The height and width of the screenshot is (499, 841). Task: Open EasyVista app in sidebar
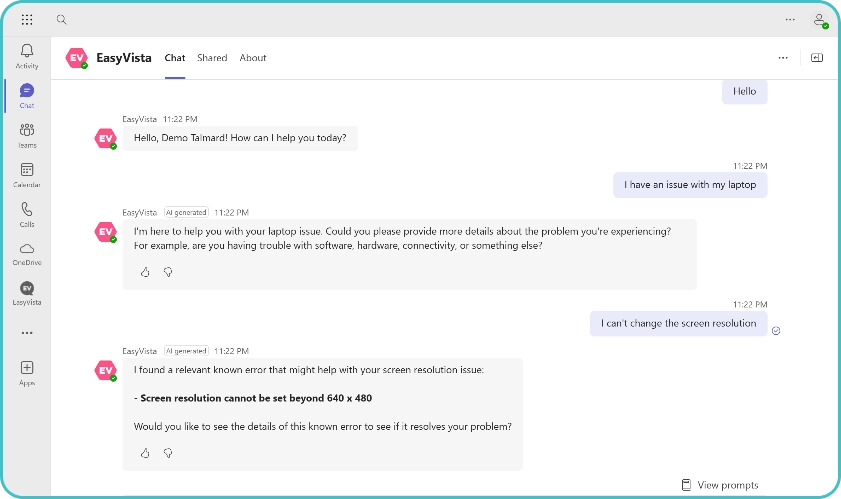(x=27, y=291)
